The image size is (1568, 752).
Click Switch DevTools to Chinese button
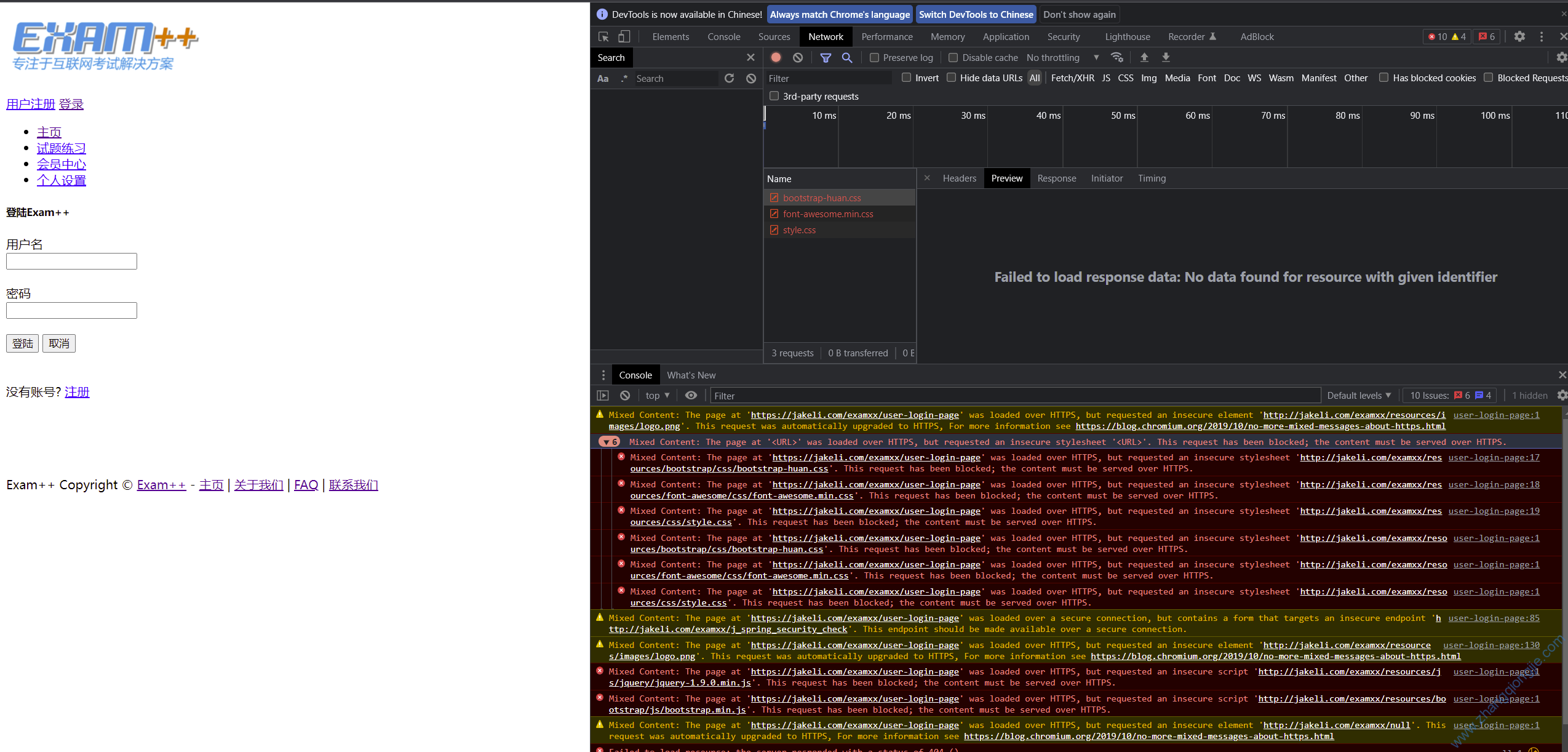coord(976,15)
